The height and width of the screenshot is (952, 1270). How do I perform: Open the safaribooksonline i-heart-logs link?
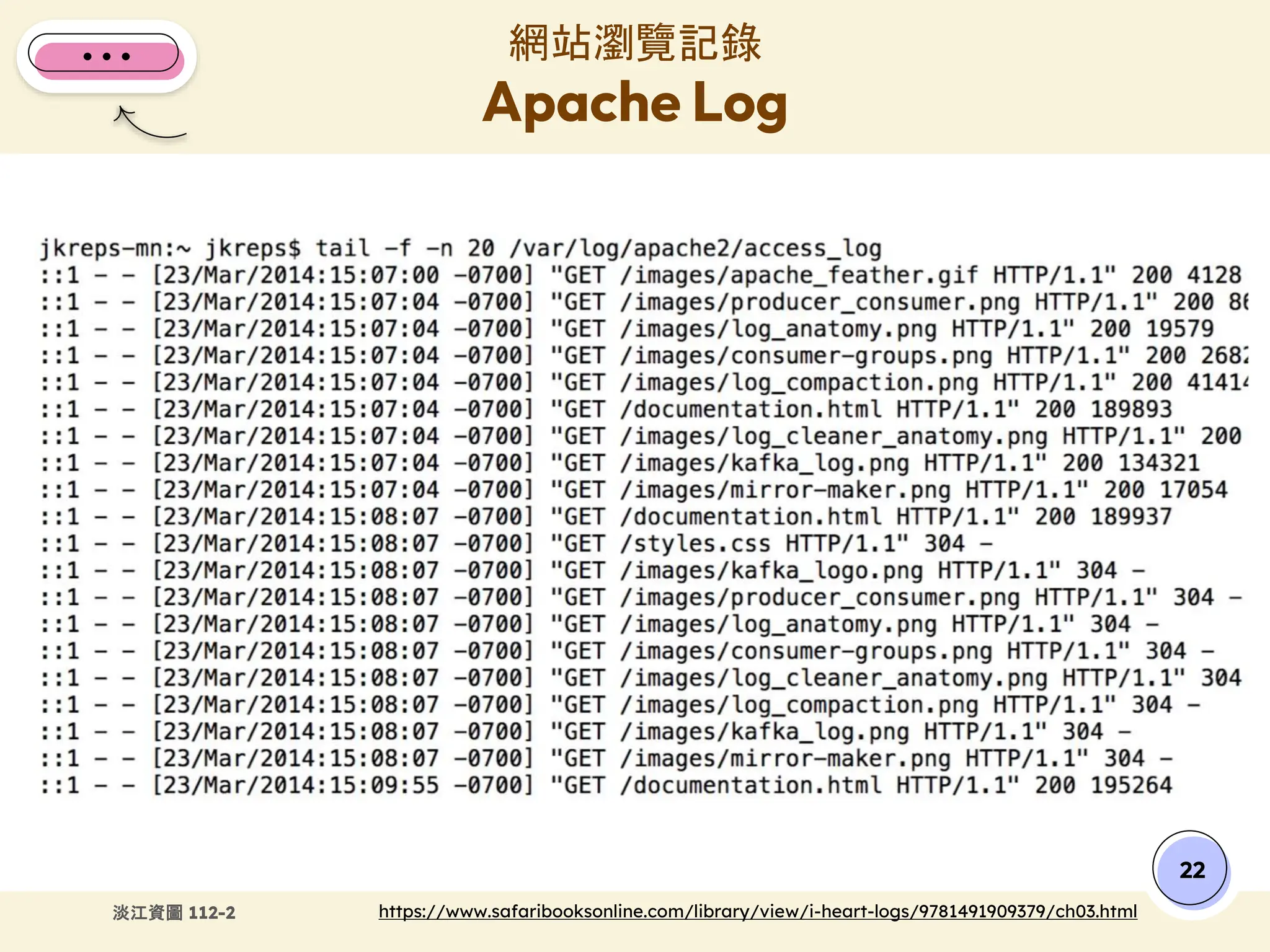coord(757,911)
